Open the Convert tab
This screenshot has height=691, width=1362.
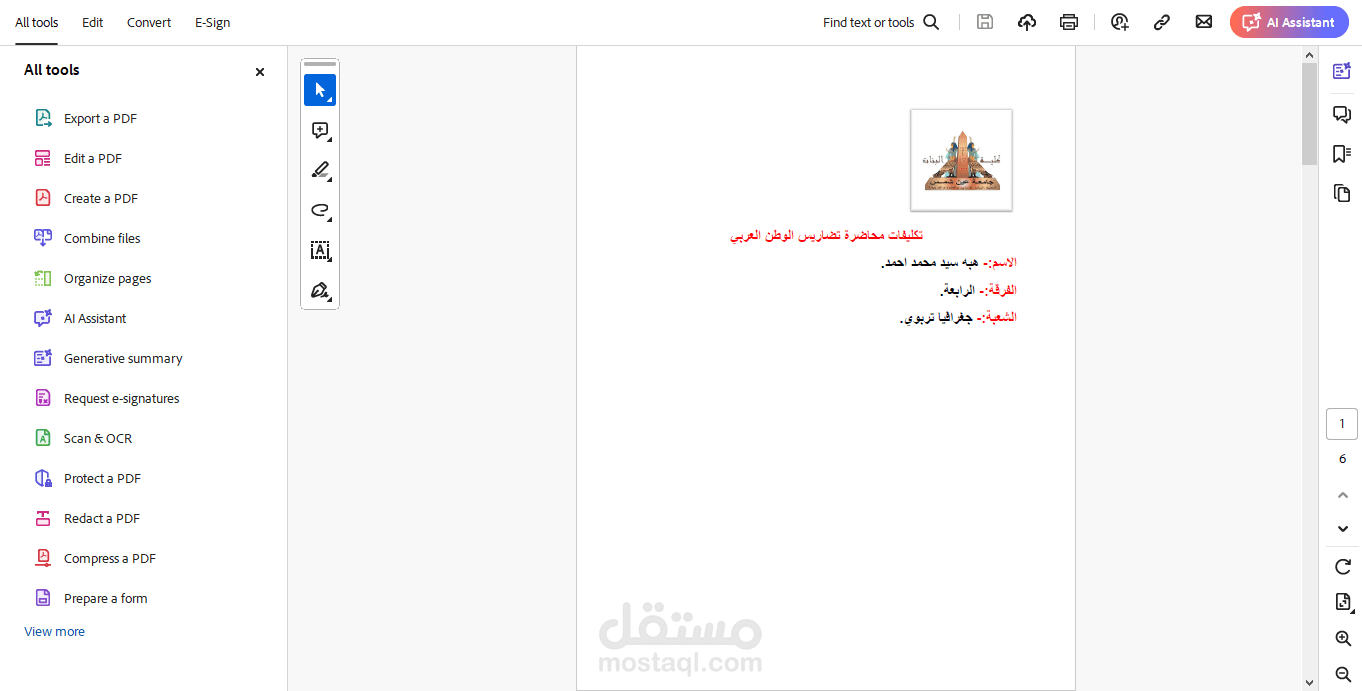(149, 22)
